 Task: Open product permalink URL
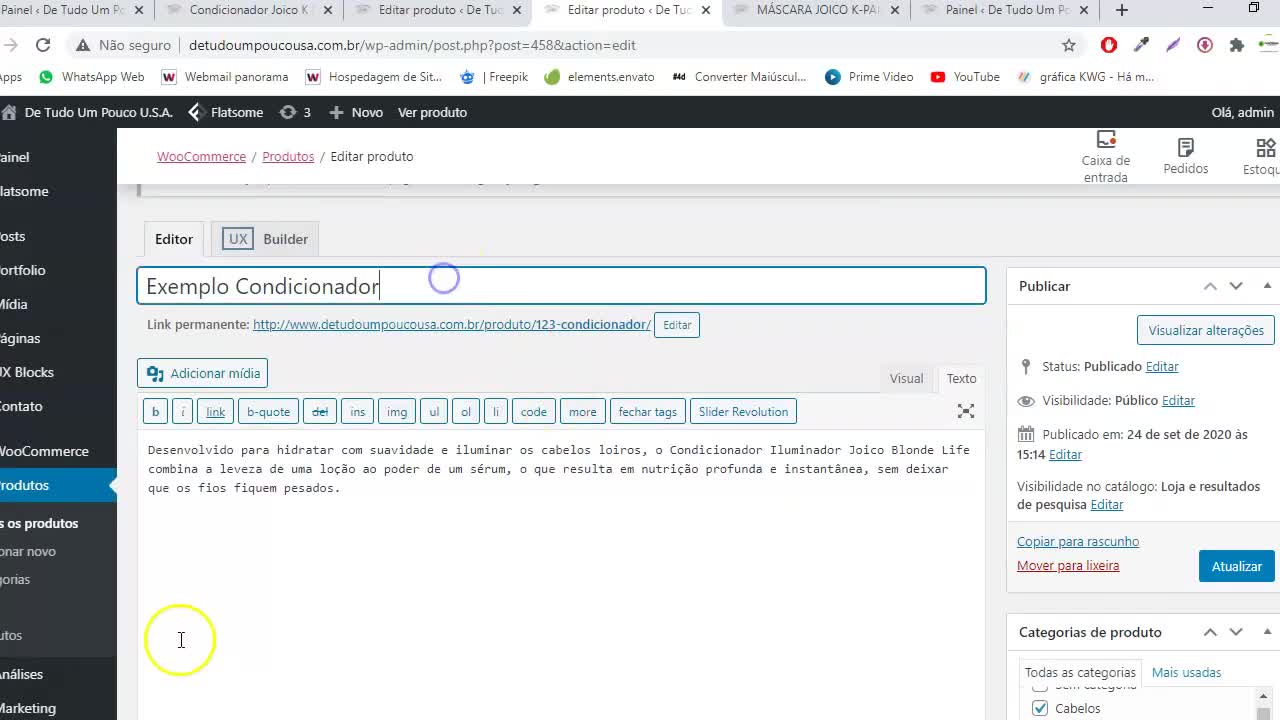point(452,324)
